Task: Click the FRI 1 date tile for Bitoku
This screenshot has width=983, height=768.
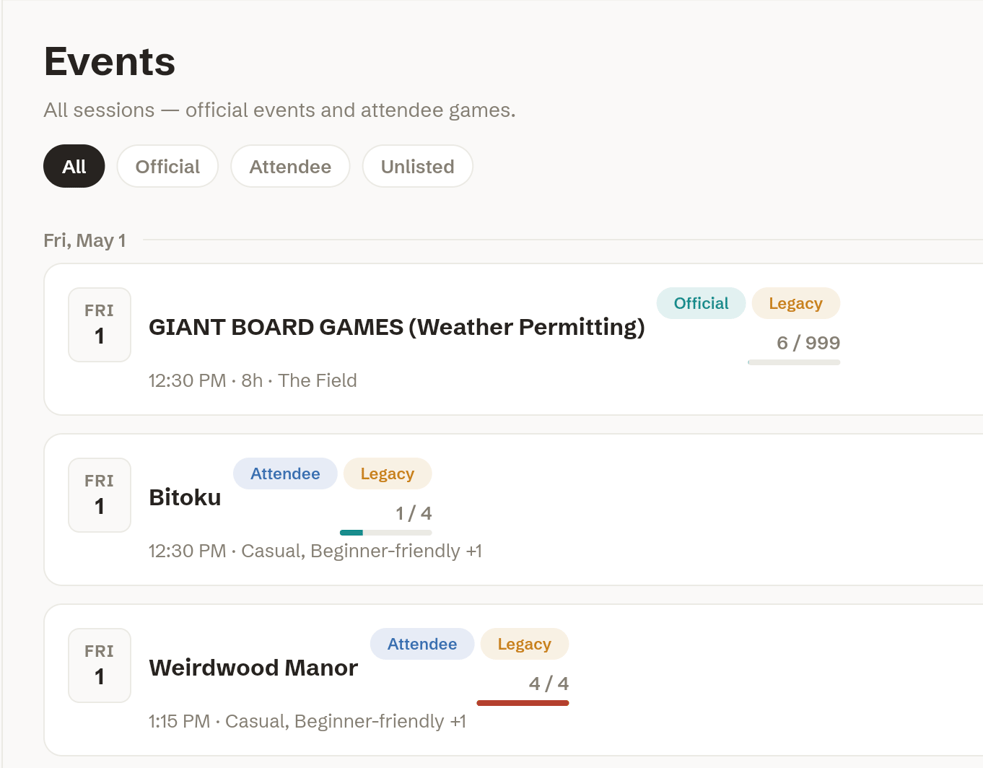Action: tap(100, 495)
